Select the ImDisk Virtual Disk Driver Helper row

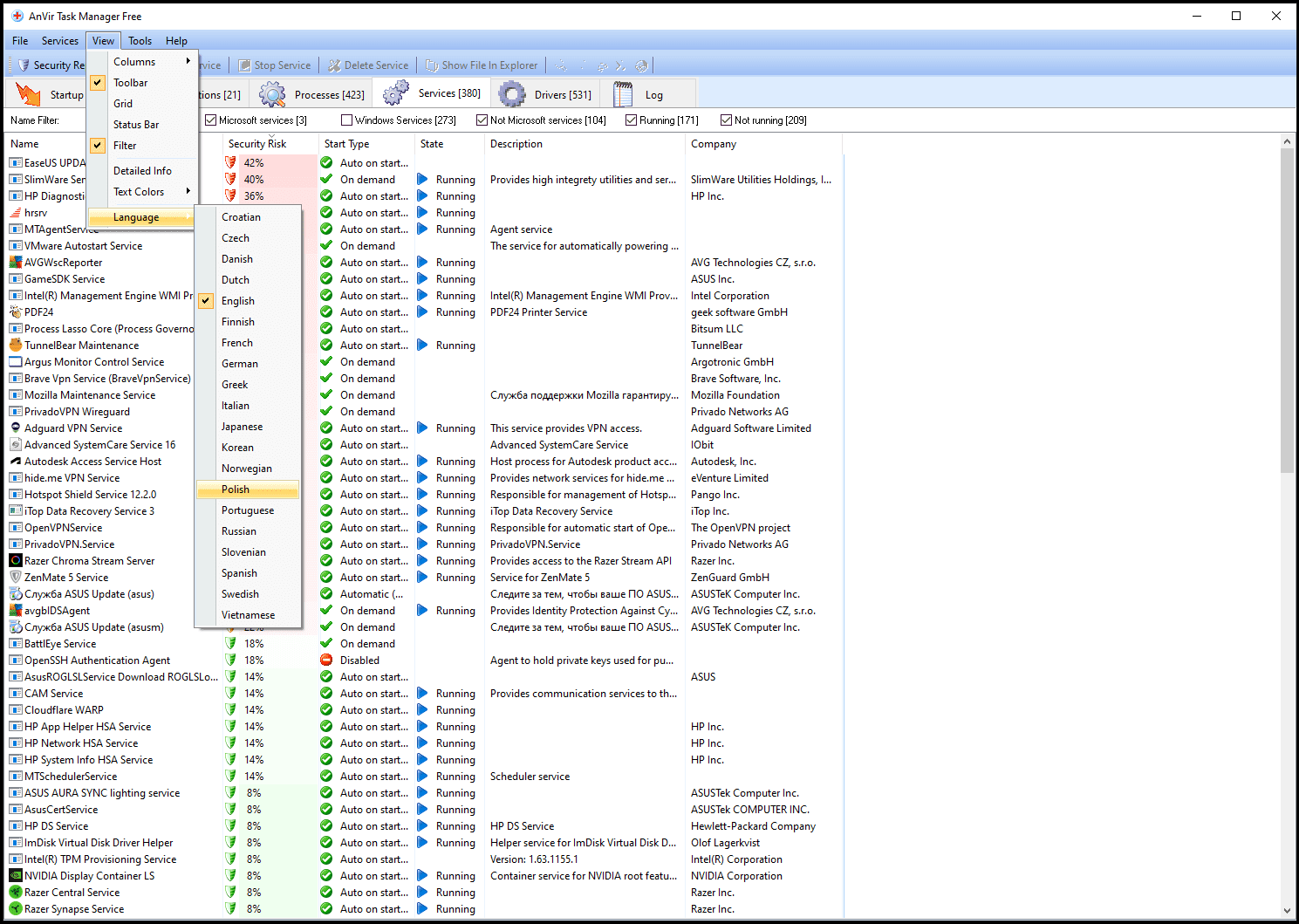423,843
